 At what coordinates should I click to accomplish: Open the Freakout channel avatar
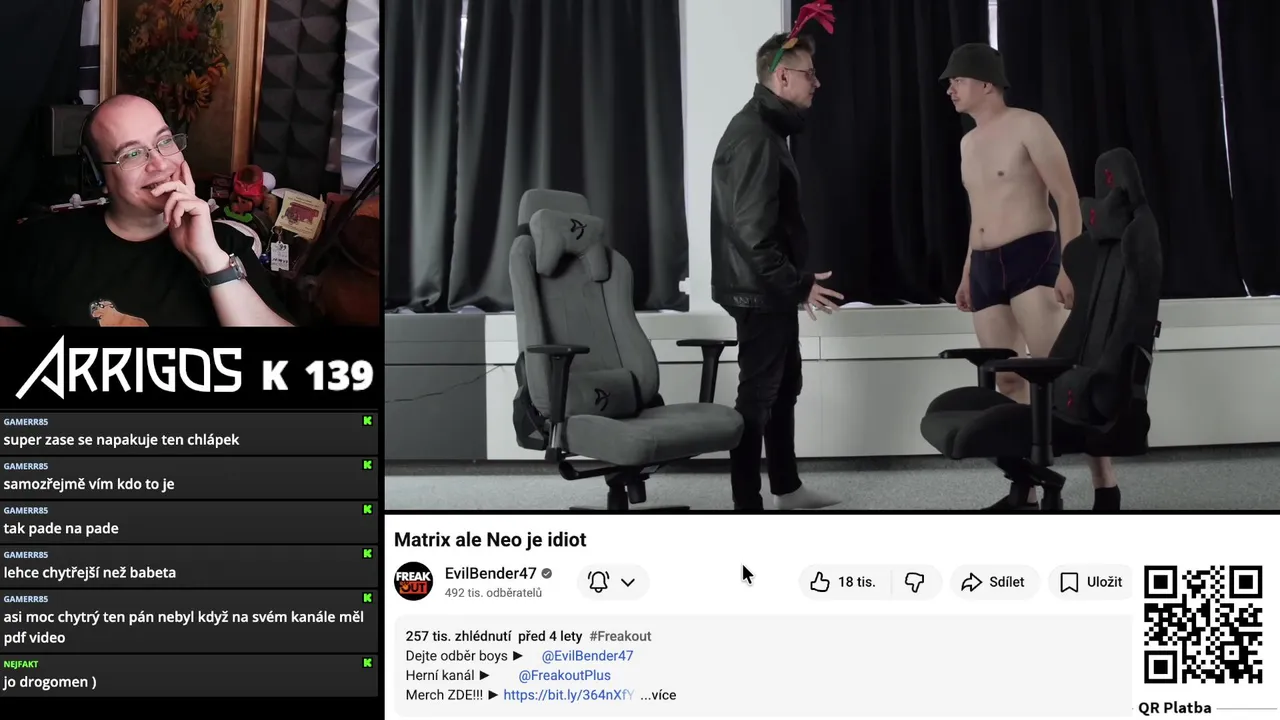tap(413, 582)
